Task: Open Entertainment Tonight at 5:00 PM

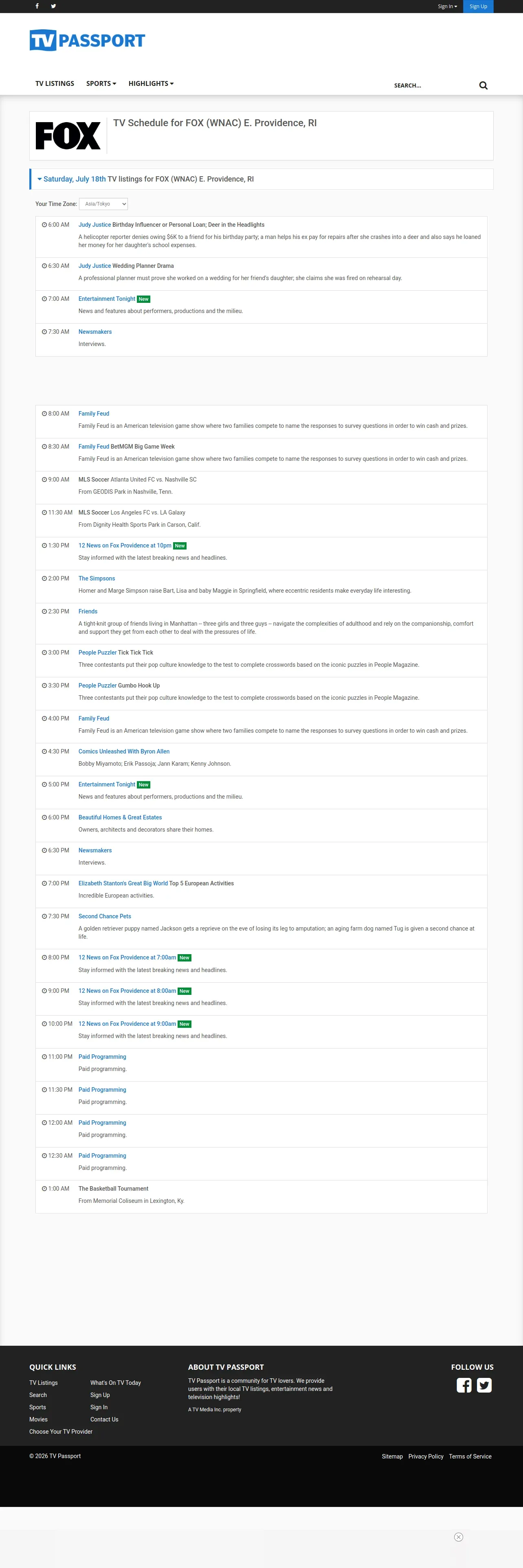Action: [107, 784]
